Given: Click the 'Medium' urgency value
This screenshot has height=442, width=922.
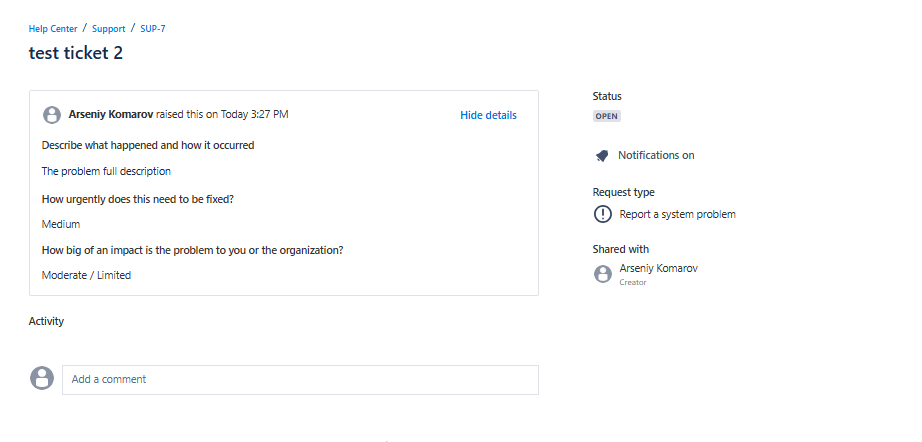Looking at the screenshot, I should 61,224.
